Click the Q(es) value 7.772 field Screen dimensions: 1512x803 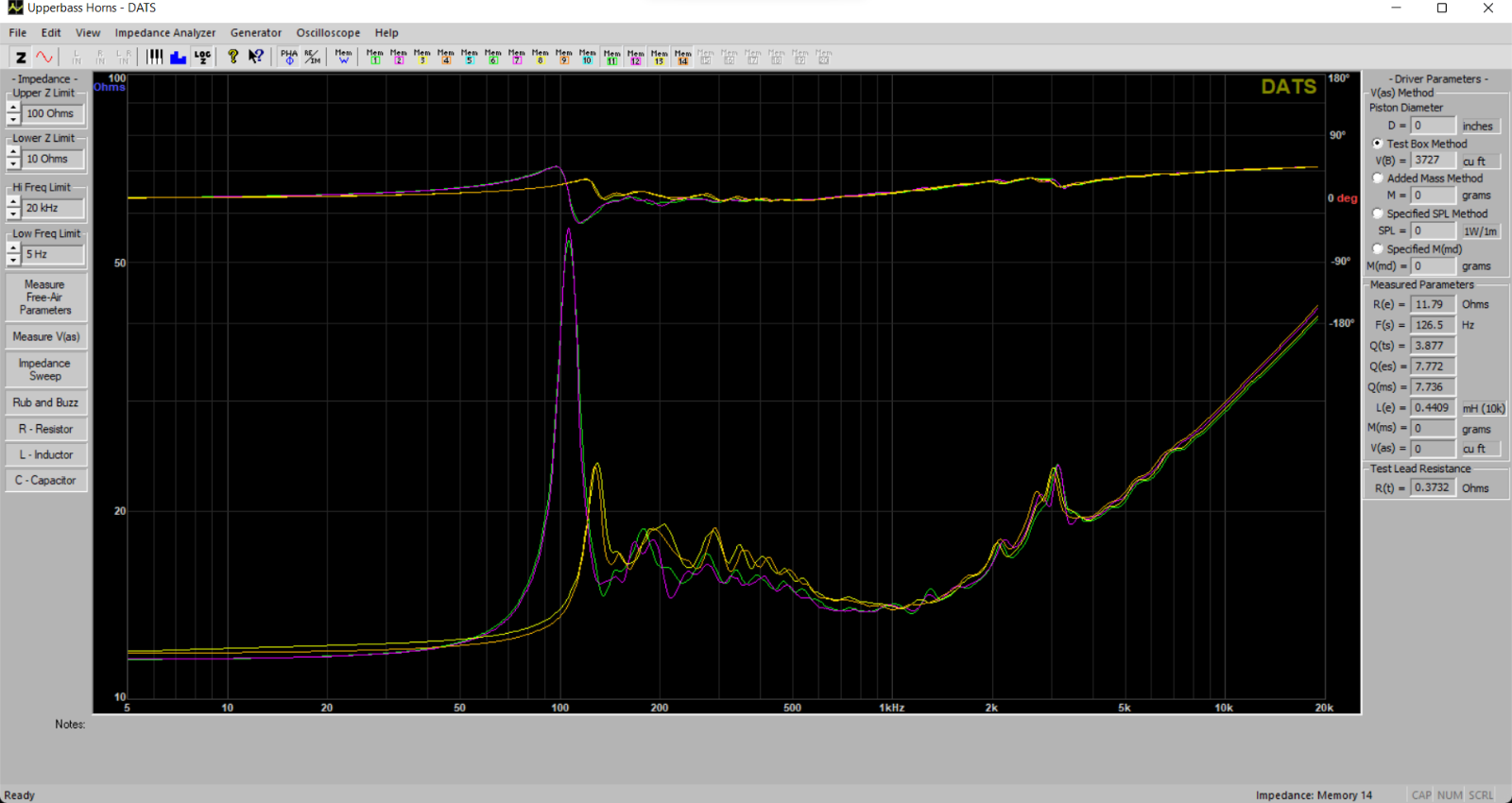click(1433, 367)
